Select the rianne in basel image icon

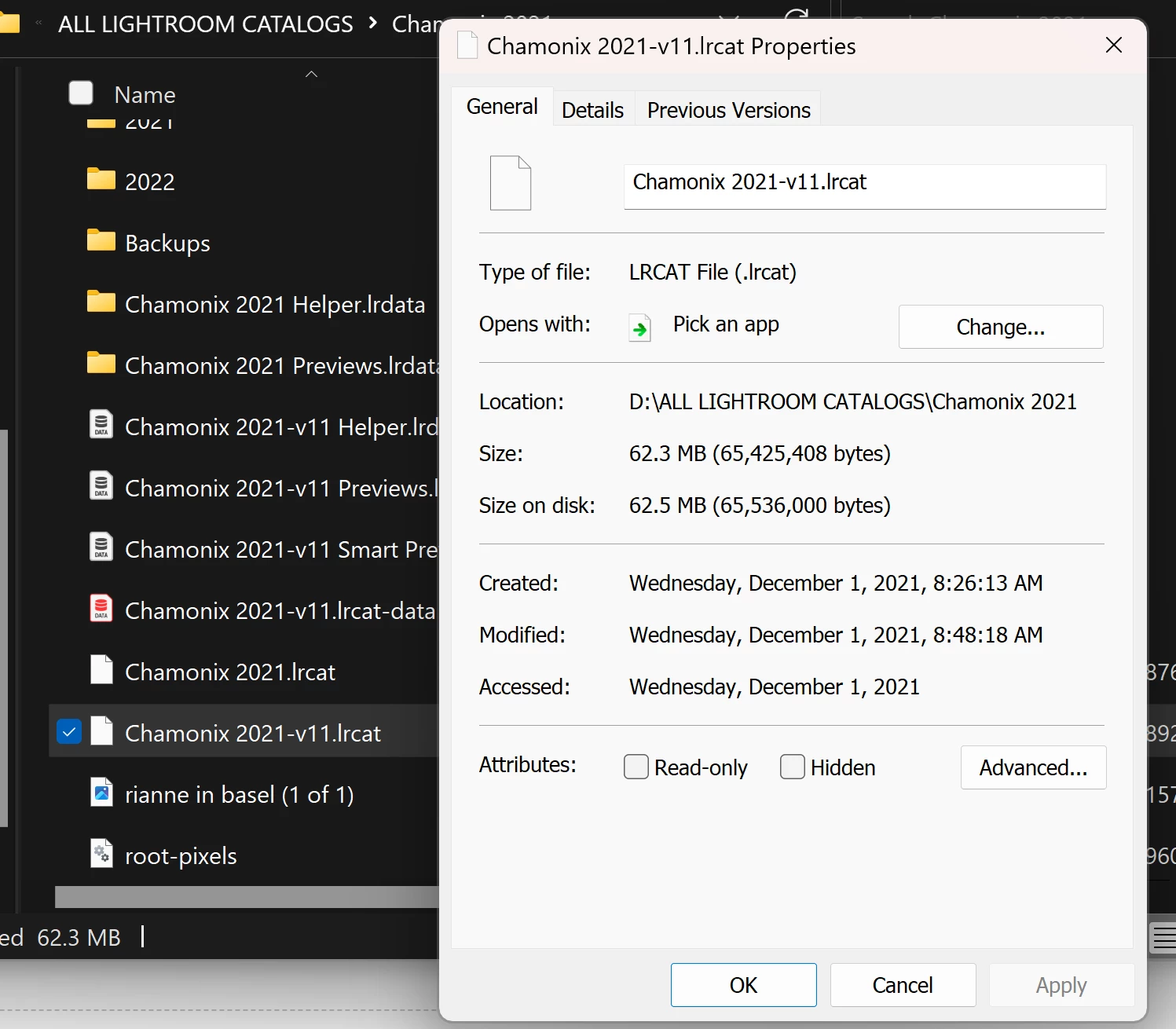click(101, 793)
